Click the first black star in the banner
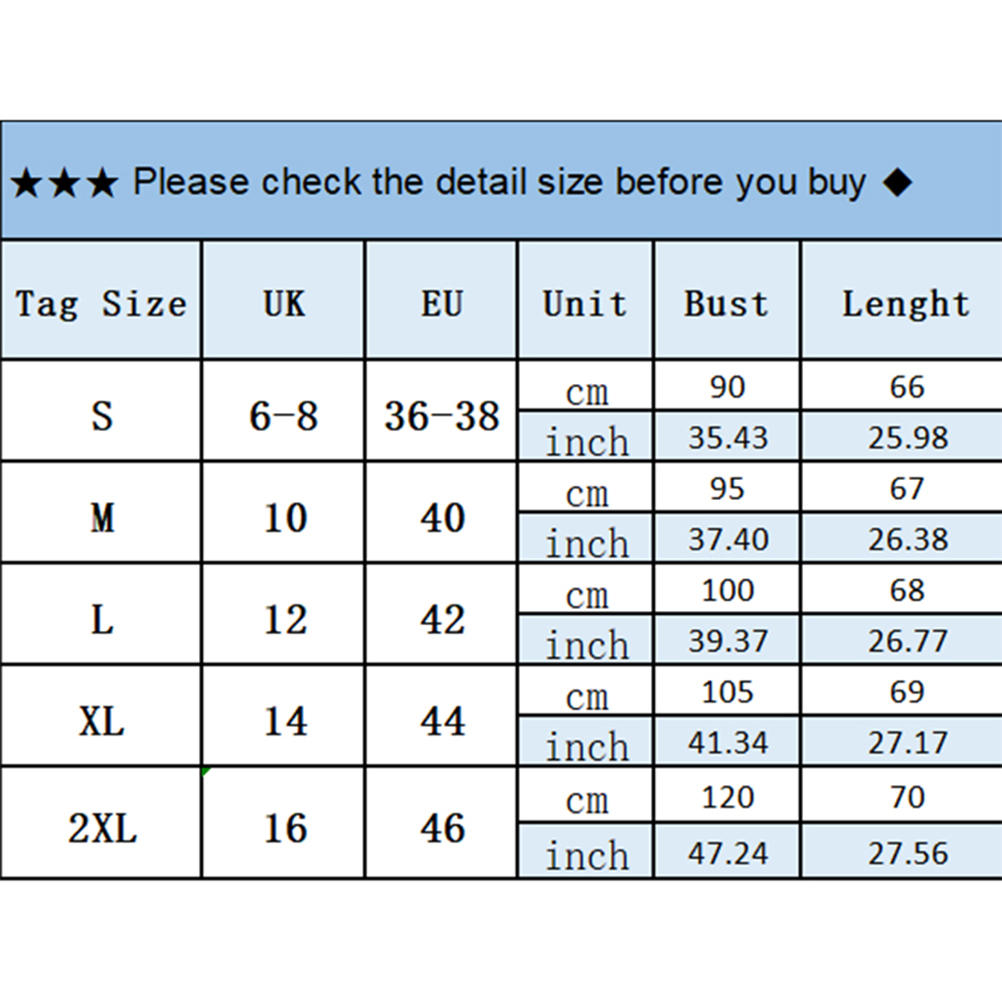The width and height of the screenshot is (1002, 1002). coord(27,184)
